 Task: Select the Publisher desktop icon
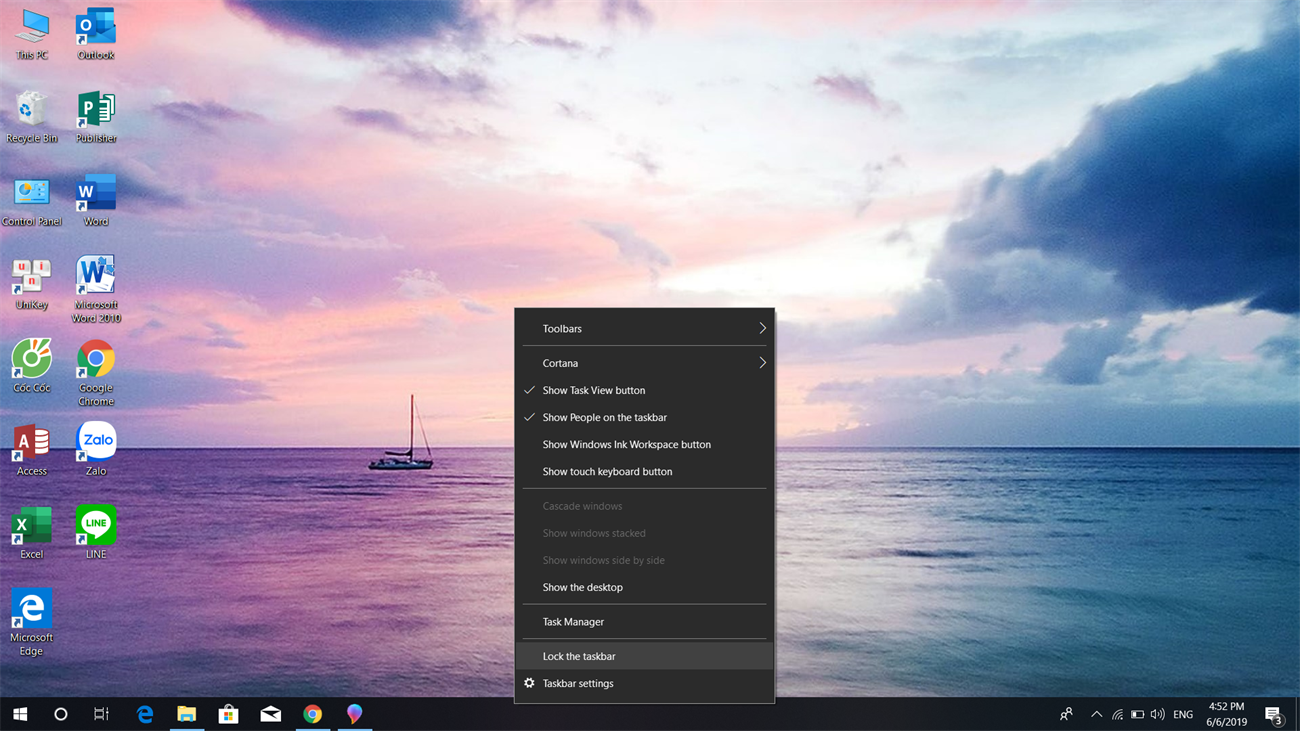click(x=96, y=113)
